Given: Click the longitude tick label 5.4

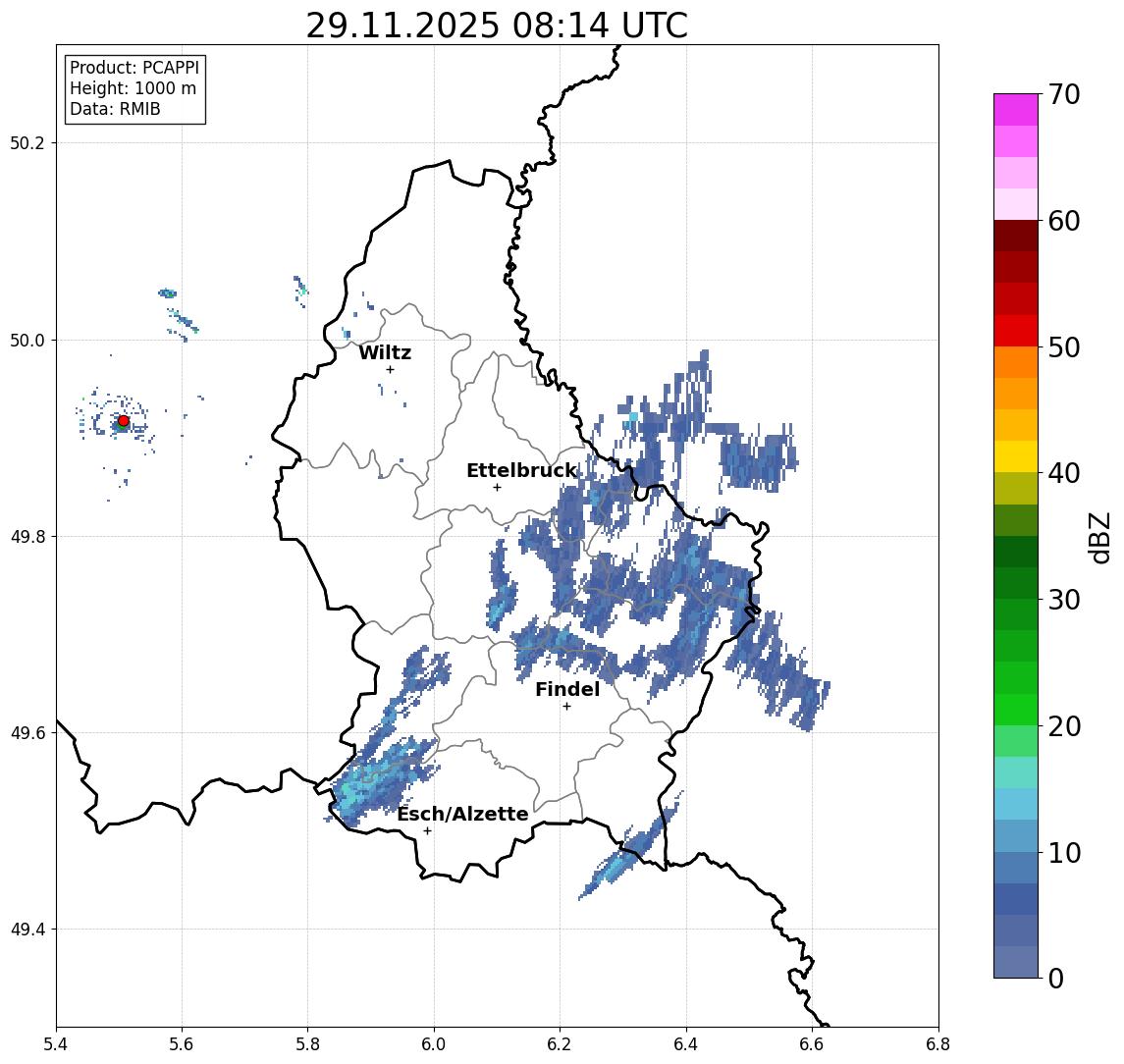Looking at the screenshot, I should pos(56,1044).
